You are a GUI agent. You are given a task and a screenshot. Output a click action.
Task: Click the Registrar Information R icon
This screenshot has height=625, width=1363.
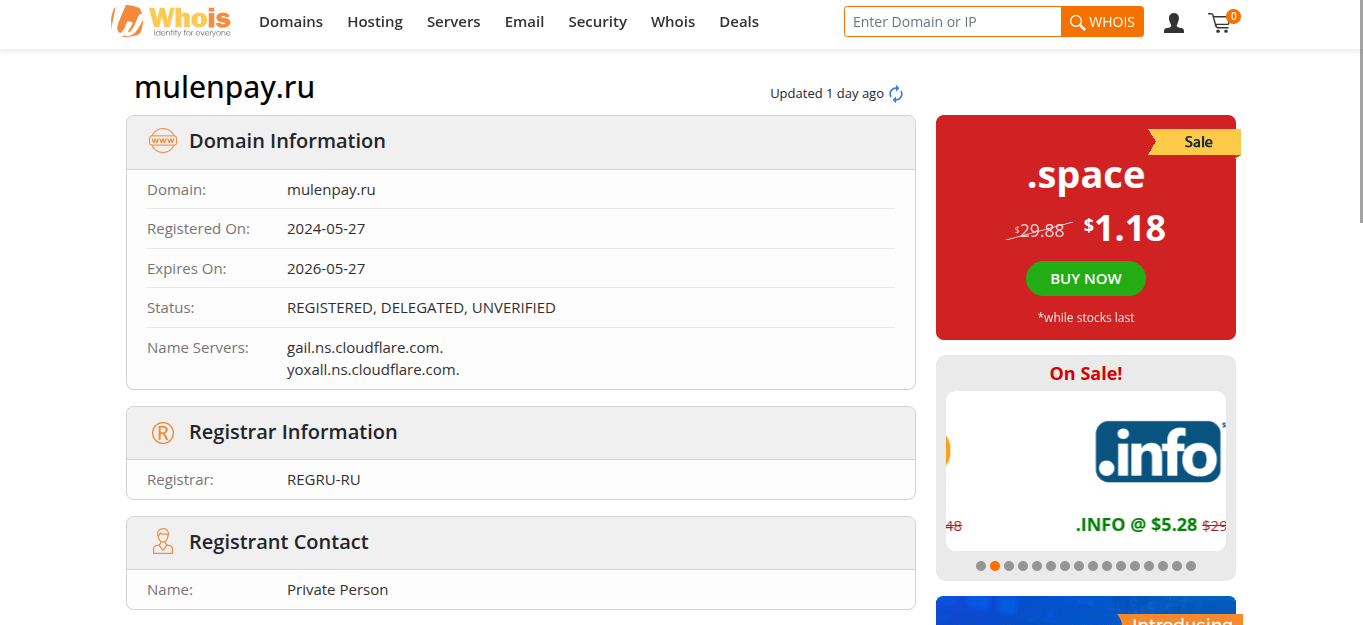point(162,432)
